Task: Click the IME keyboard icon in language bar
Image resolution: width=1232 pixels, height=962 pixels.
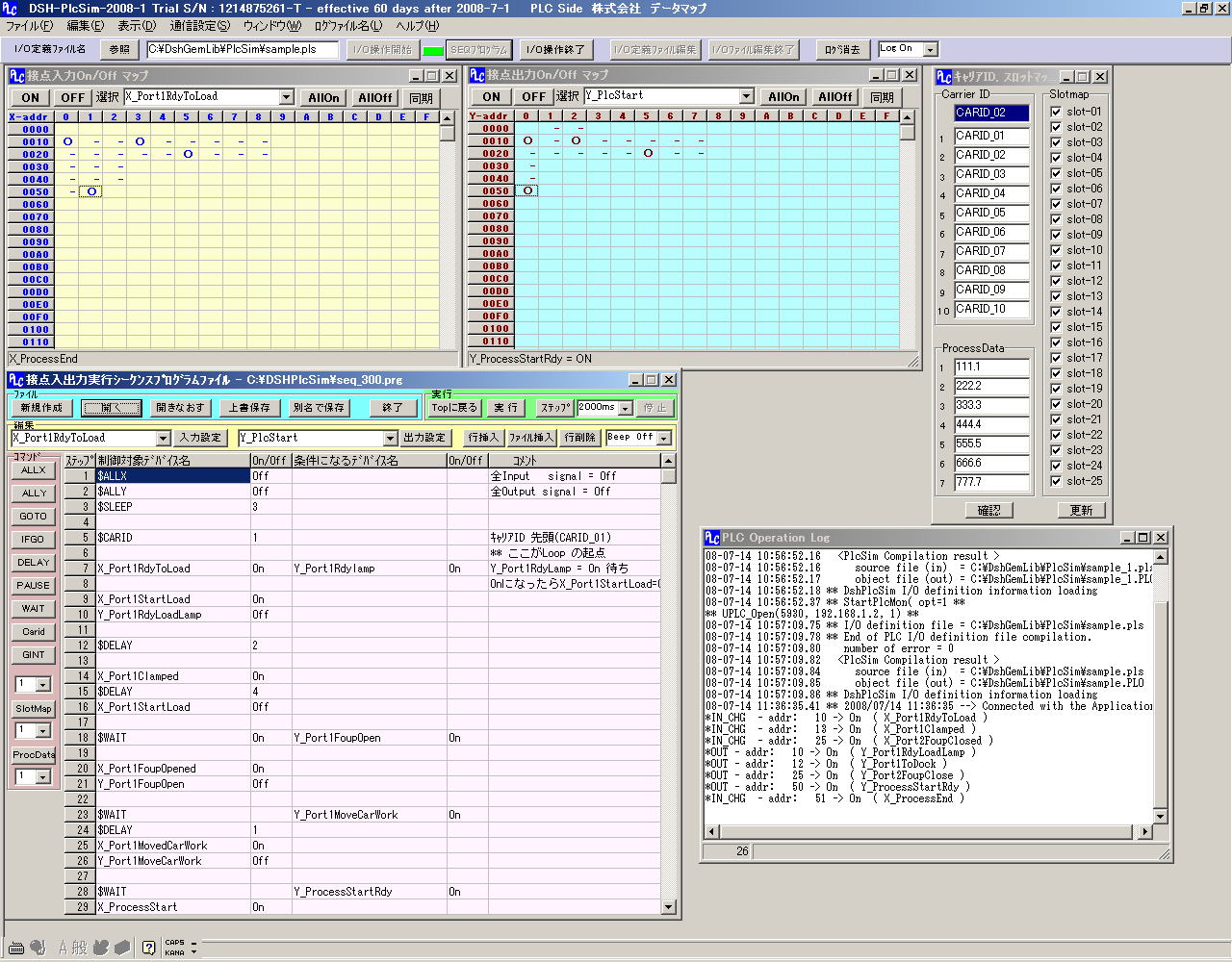Action: (x=16, y=948)
